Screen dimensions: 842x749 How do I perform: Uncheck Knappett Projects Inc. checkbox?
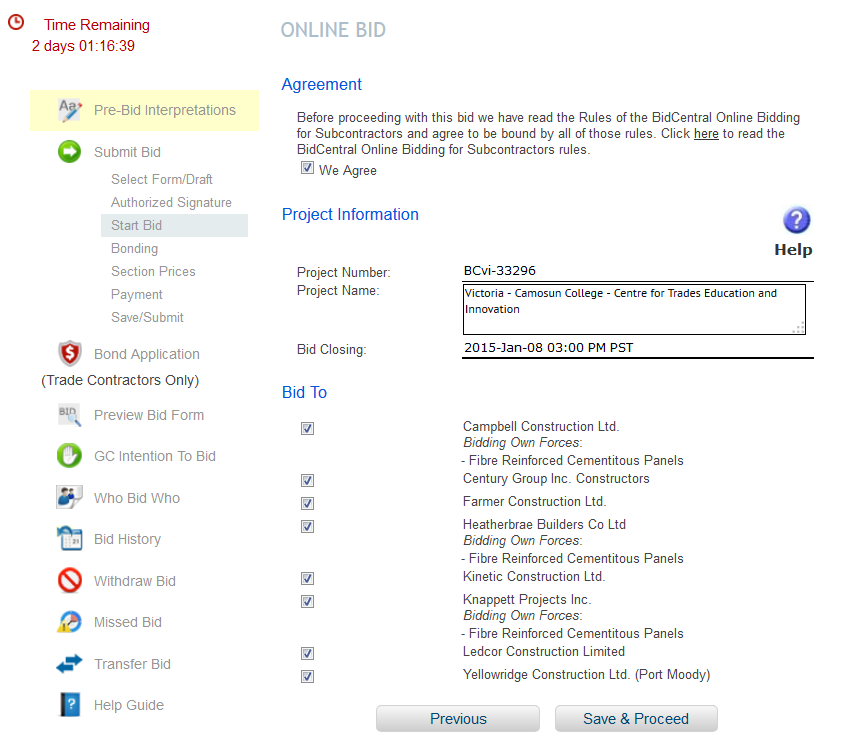coord(307,601)
